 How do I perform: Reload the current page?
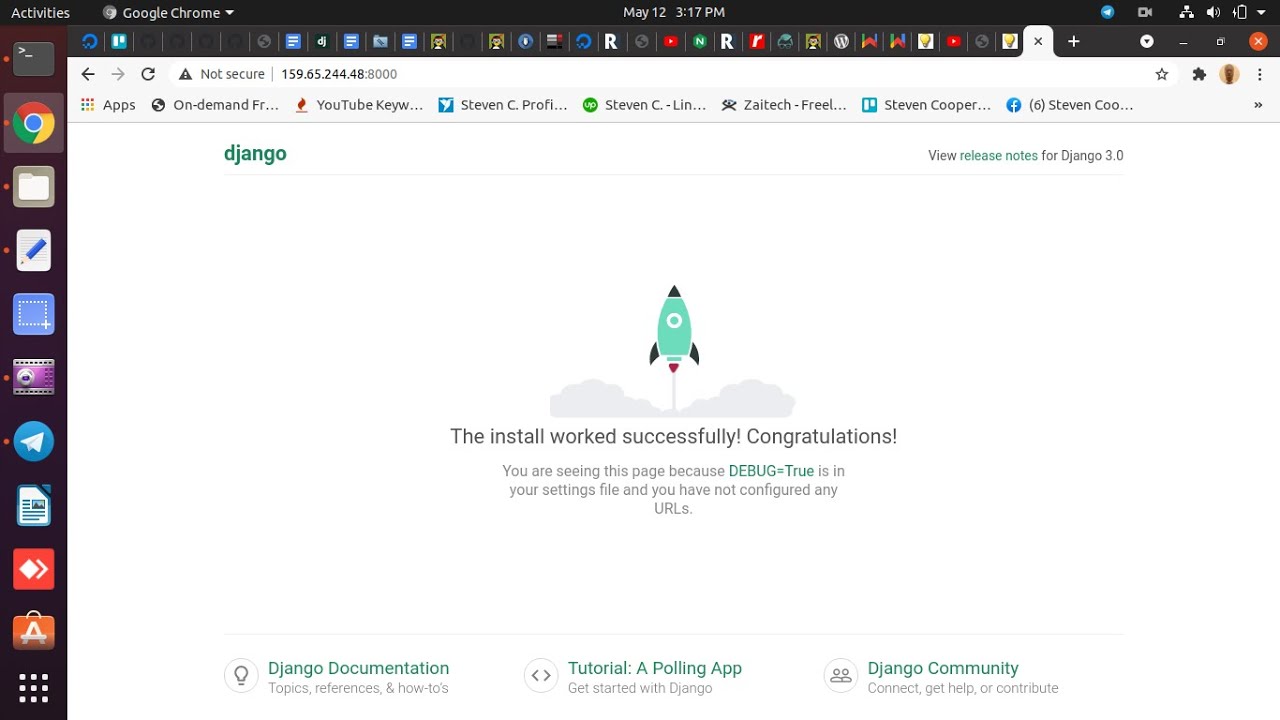point(148,74)
